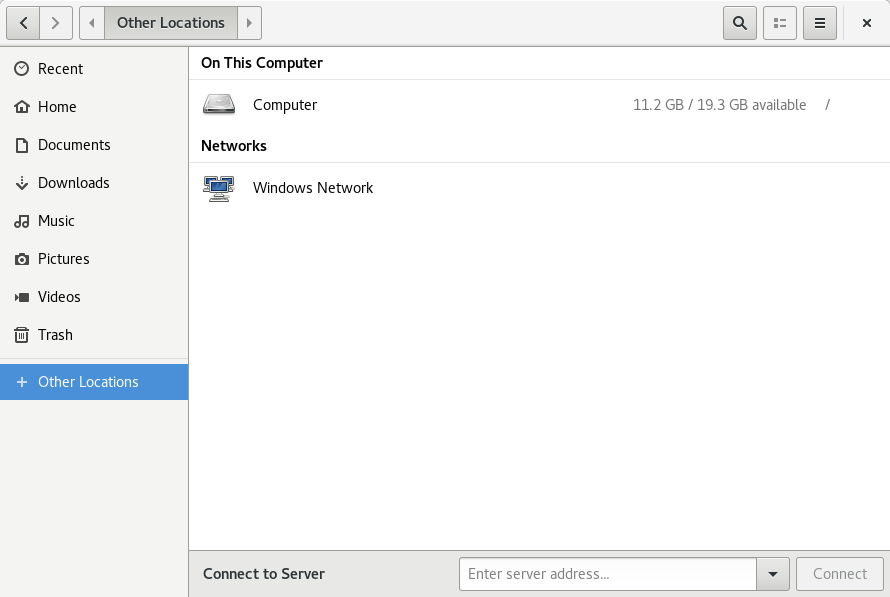Click the Connect button
890x597 pixels.
839,574
